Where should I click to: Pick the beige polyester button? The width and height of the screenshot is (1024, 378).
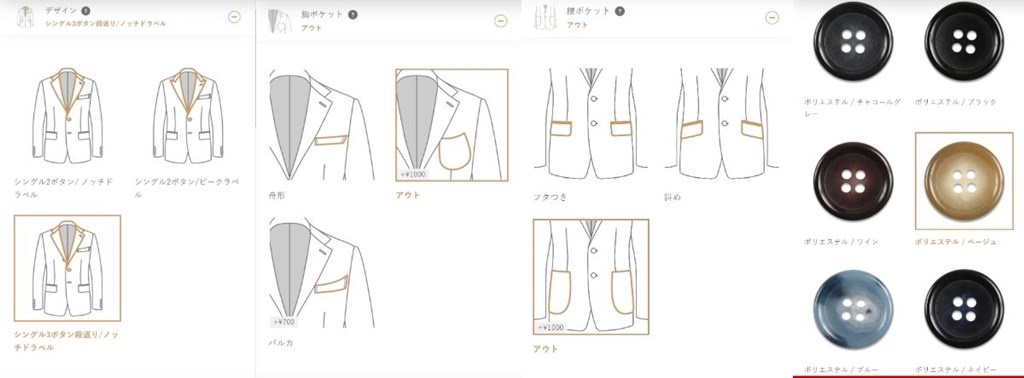tap(964, 181)
